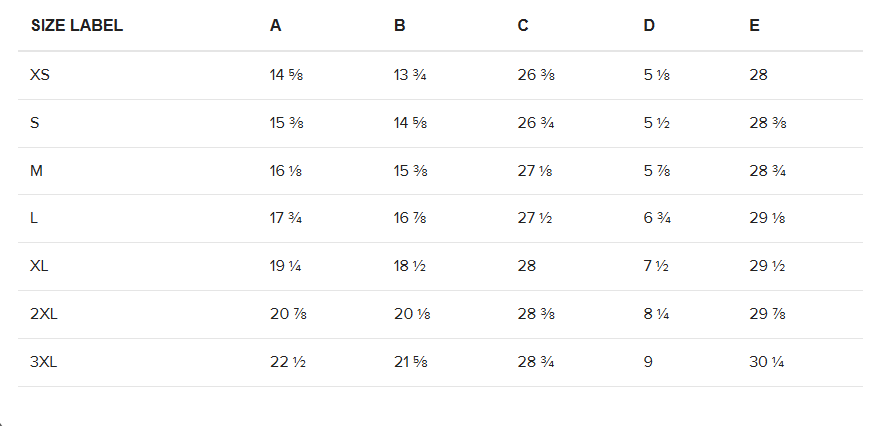This screenshot has width=878, height=426.
Task: Select column header A
Action: click(x=275, y=26)
